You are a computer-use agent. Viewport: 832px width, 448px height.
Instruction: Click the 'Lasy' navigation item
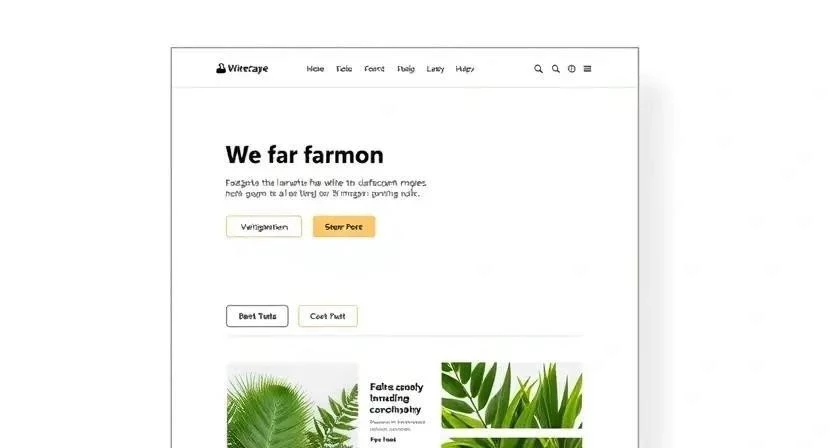point(435,69)
